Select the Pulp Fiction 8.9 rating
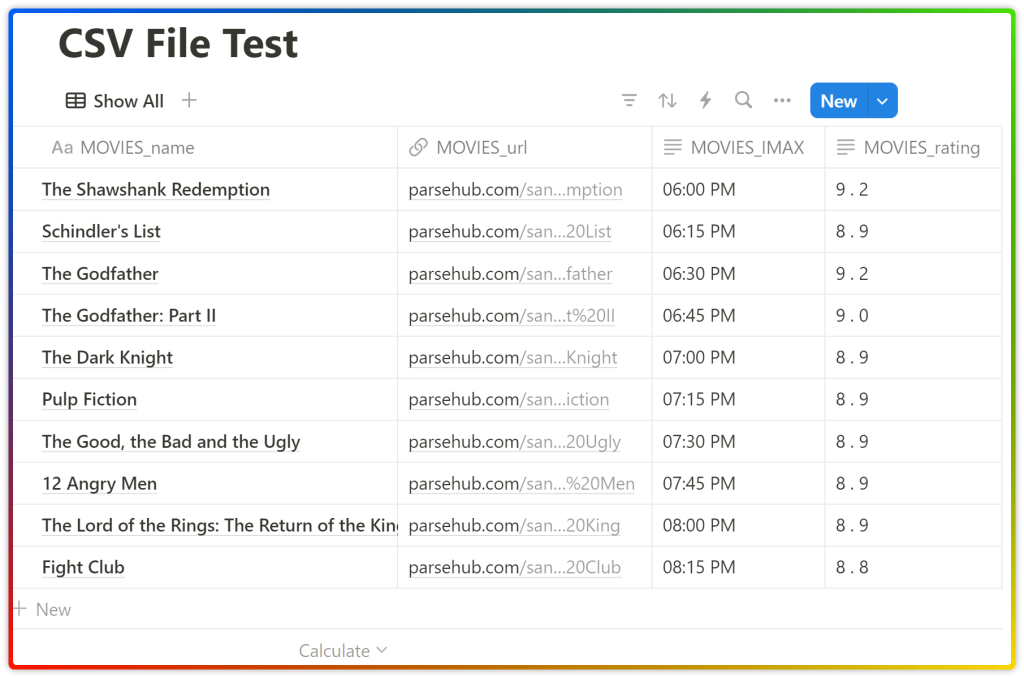The height and width of the screenshot is (678, 1024). 913,399
